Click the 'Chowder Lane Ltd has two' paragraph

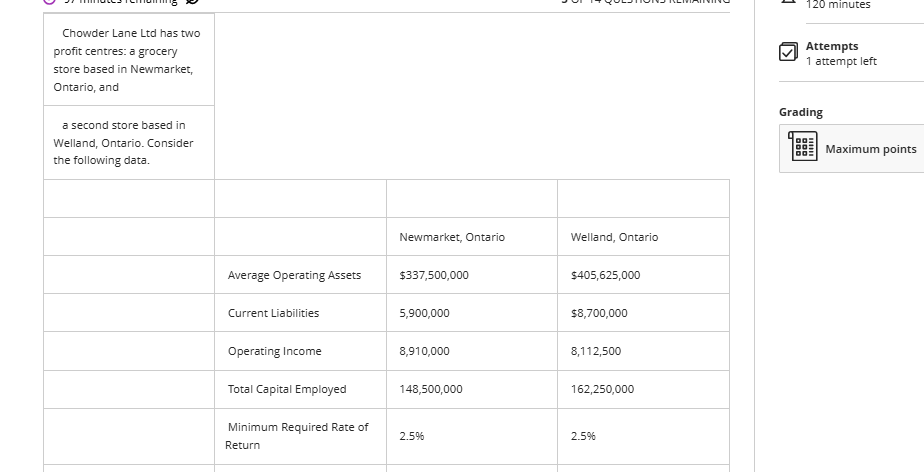pyautogui.click(x=127, y=60)
